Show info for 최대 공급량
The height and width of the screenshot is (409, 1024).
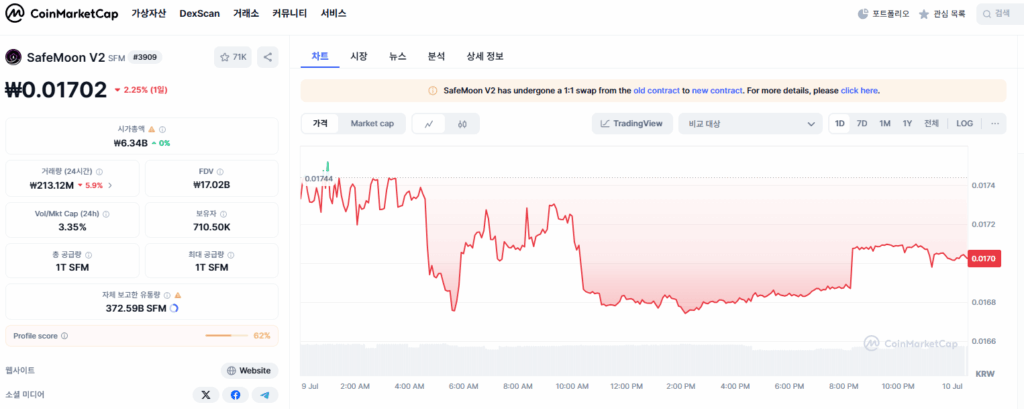coord(231,255)
